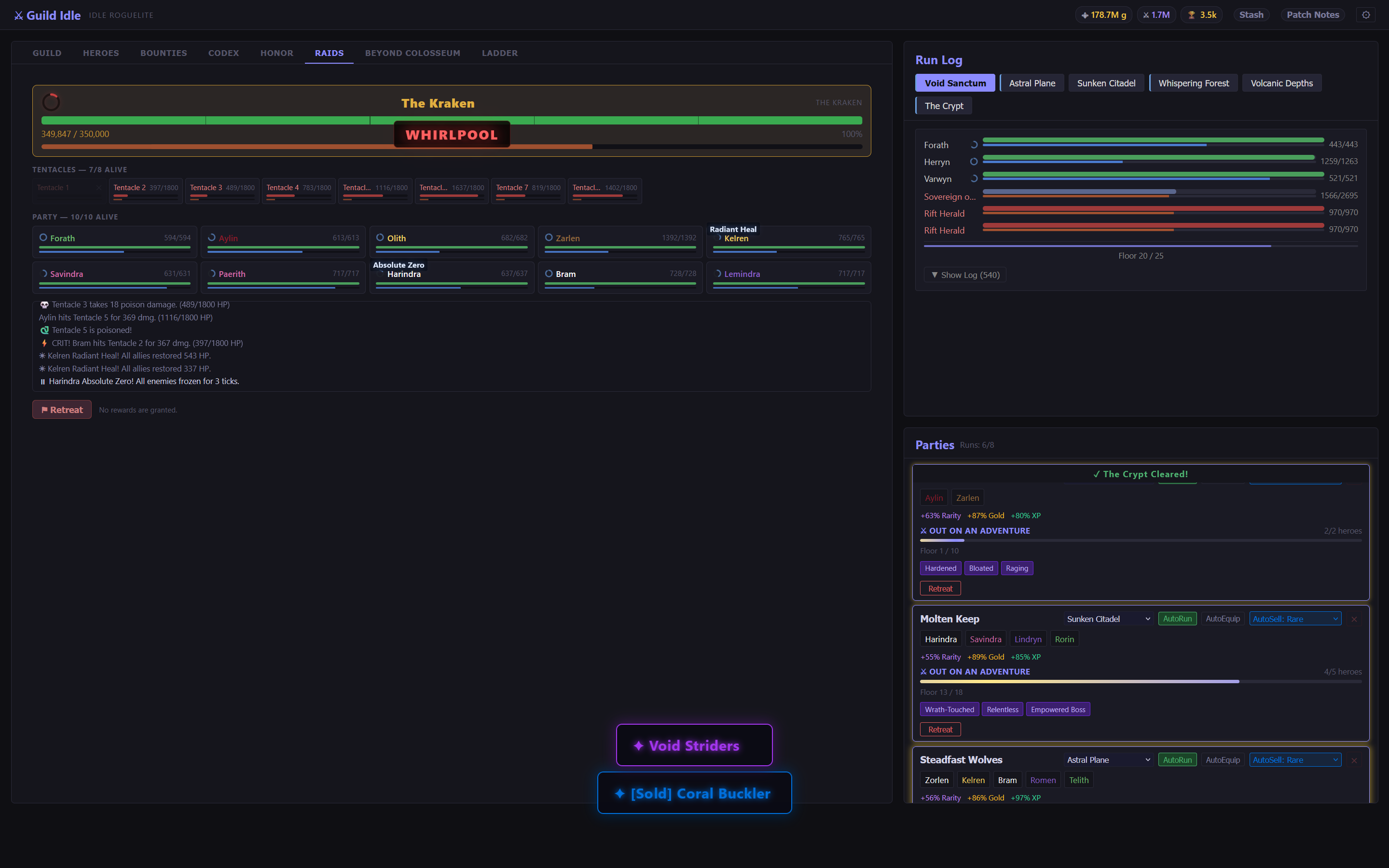Click the Kraken cooldown spinner icon
Viewport: 1389px width, 868px height.
51,102
